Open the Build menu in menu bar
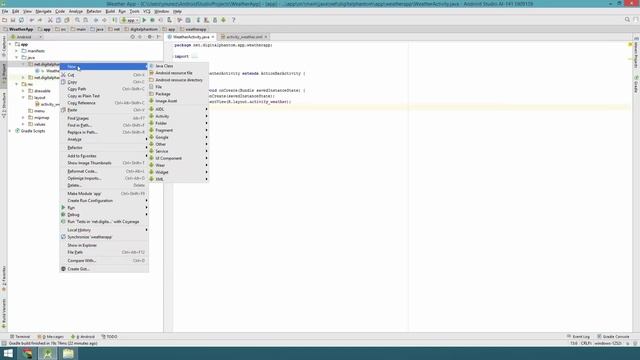Image resolution: width=640 pixels, height=360 pixels. click(110, 11)
